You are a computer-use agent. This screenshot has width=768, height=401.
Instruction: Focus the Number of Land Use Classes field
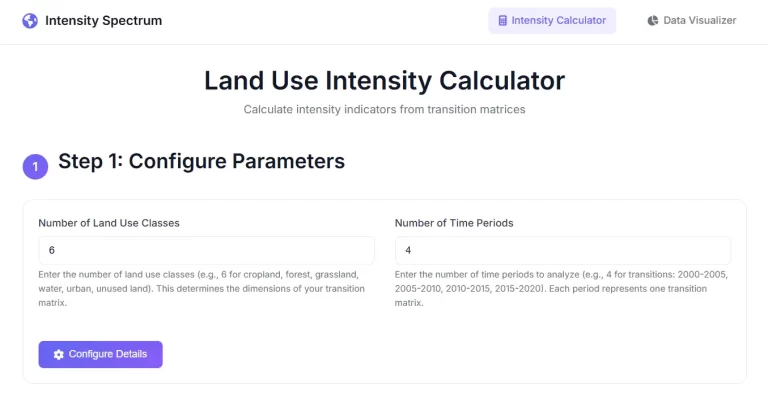pyautogui.click(x=206, y=250)
